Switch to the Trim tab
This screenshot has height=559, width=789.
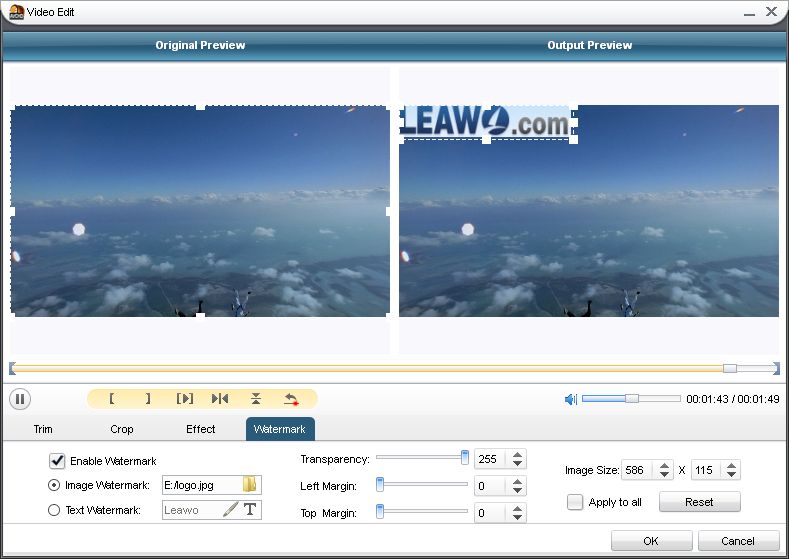coord(43,429)
